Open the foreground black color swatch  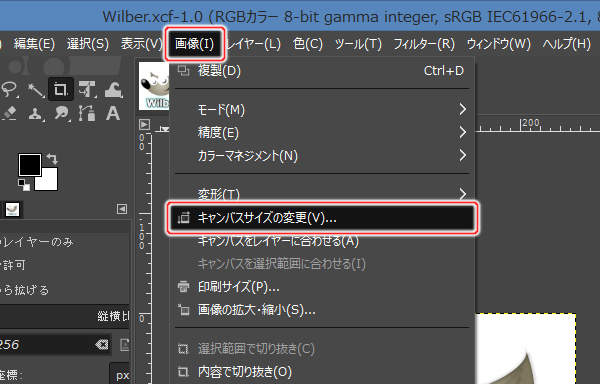[30, 164]
